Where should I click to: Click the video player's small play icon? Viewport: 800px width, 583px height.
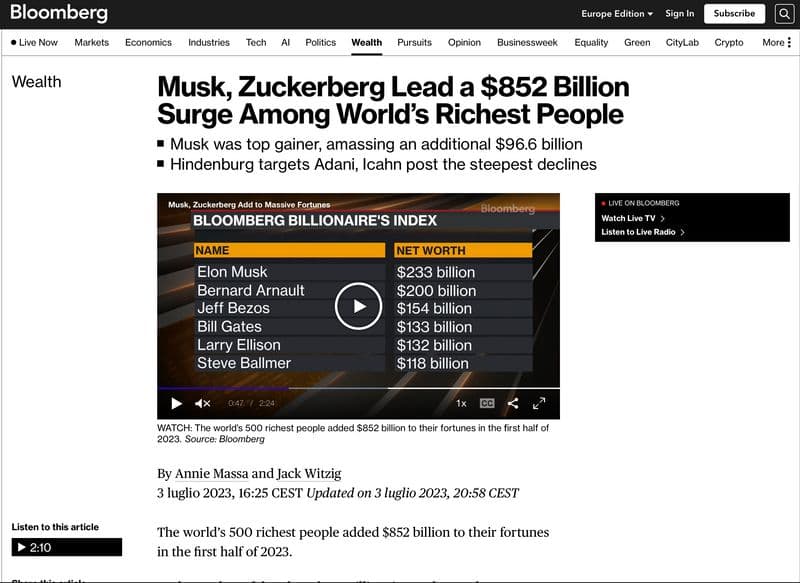[x=177, y=403]
